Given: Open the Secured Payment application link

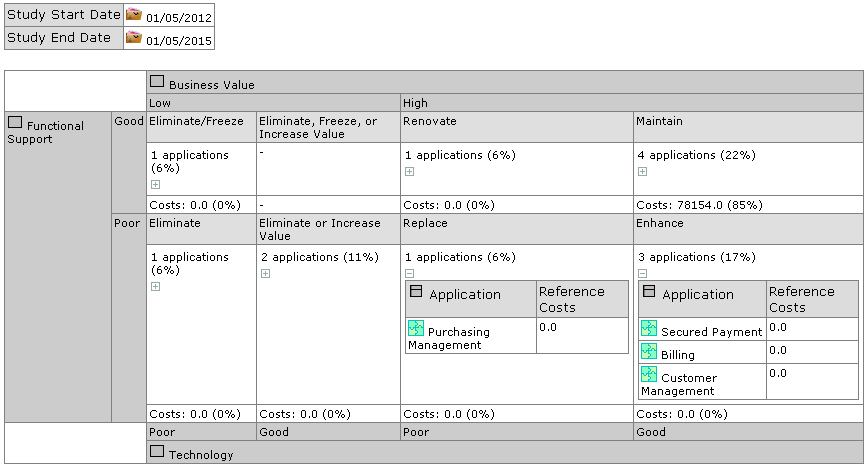Looking at the screenshot, I should (x=711, y=331).
